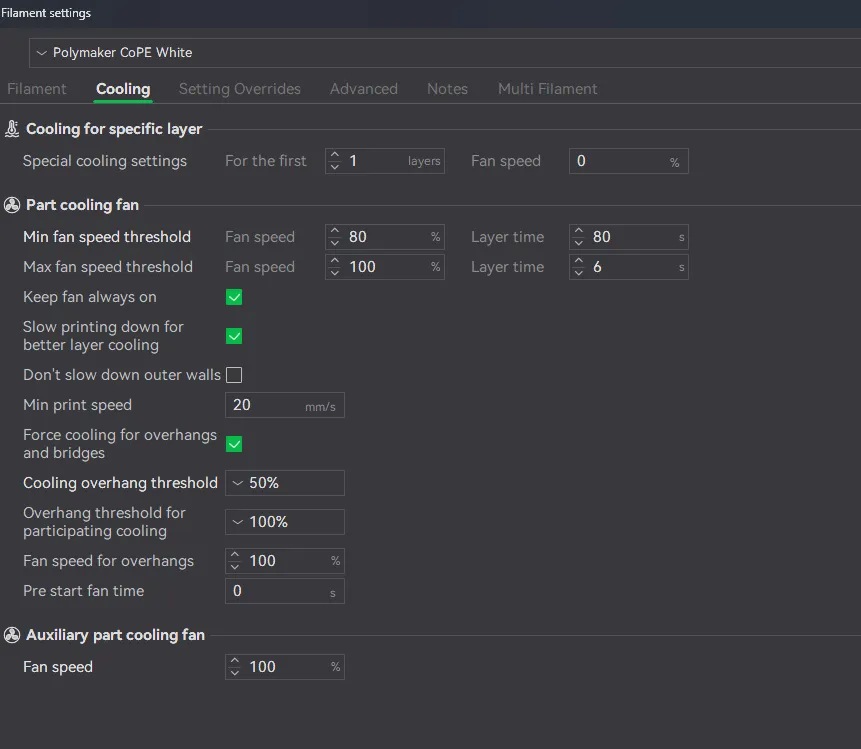
Task: Toggle Slow printing down for better layer cooling
Action: tap(234, 336)
